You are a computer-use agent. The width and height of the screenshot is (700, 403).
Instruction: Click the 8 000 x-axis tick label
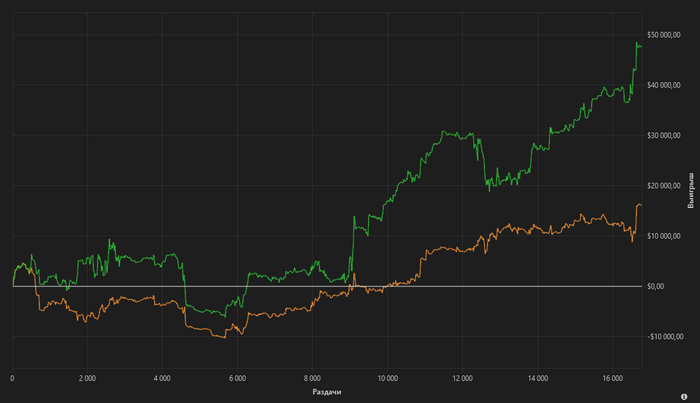tap(312, 378)
